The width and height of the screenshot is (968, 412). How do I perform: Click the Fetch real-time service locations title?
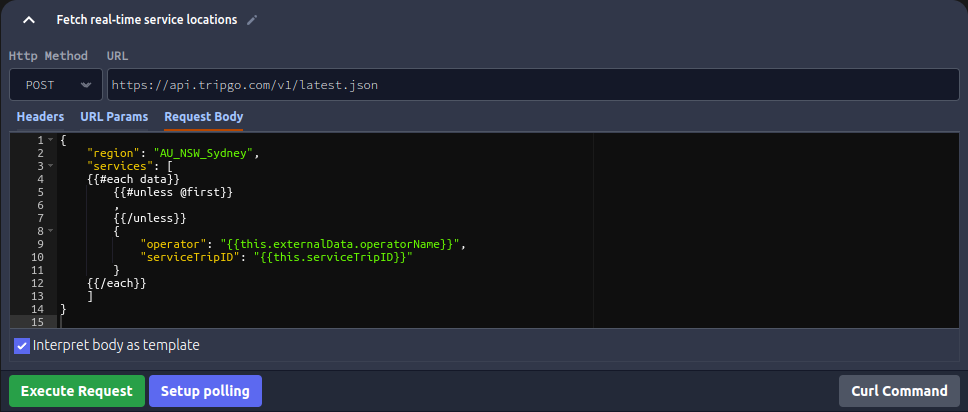point(146,20)
